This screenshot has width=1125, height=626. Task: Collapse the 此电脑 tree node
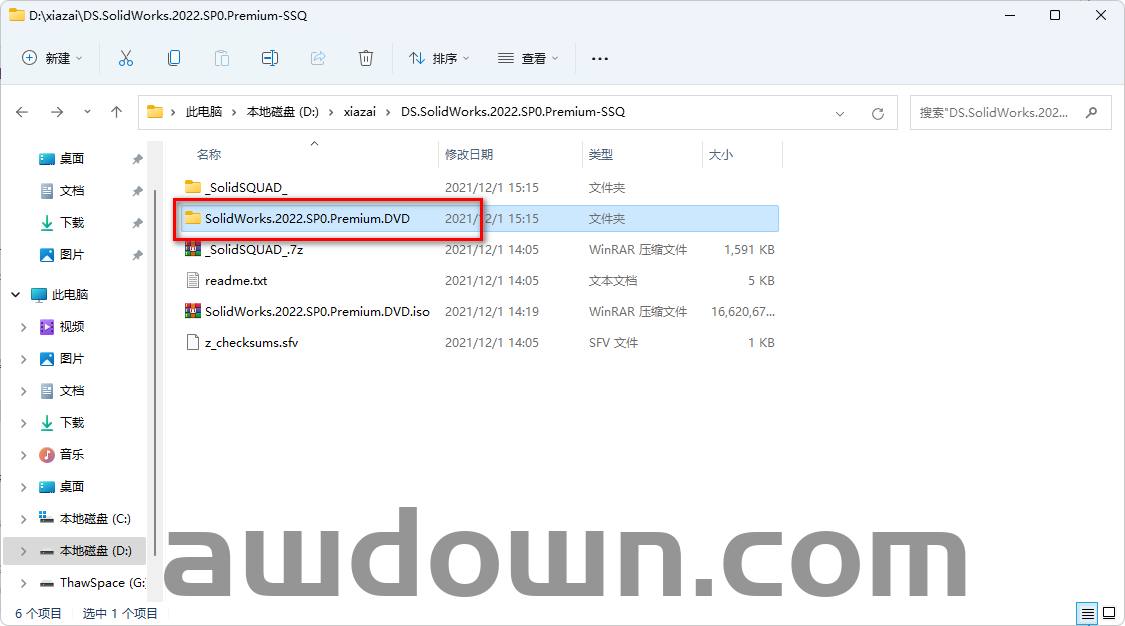[16, 295]
